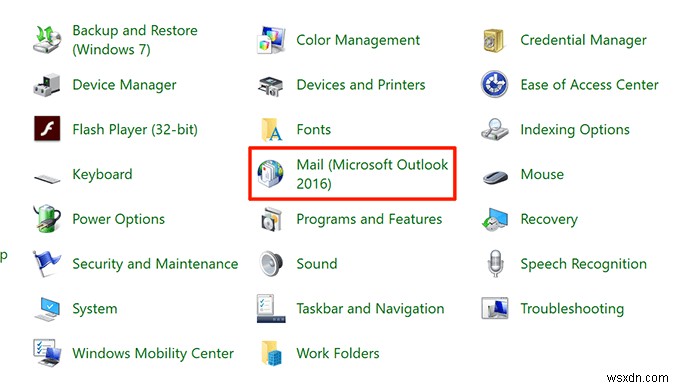This screenshot has height=388, width=680.
Task: Open the Fonts link
Action: click(314, 129)
